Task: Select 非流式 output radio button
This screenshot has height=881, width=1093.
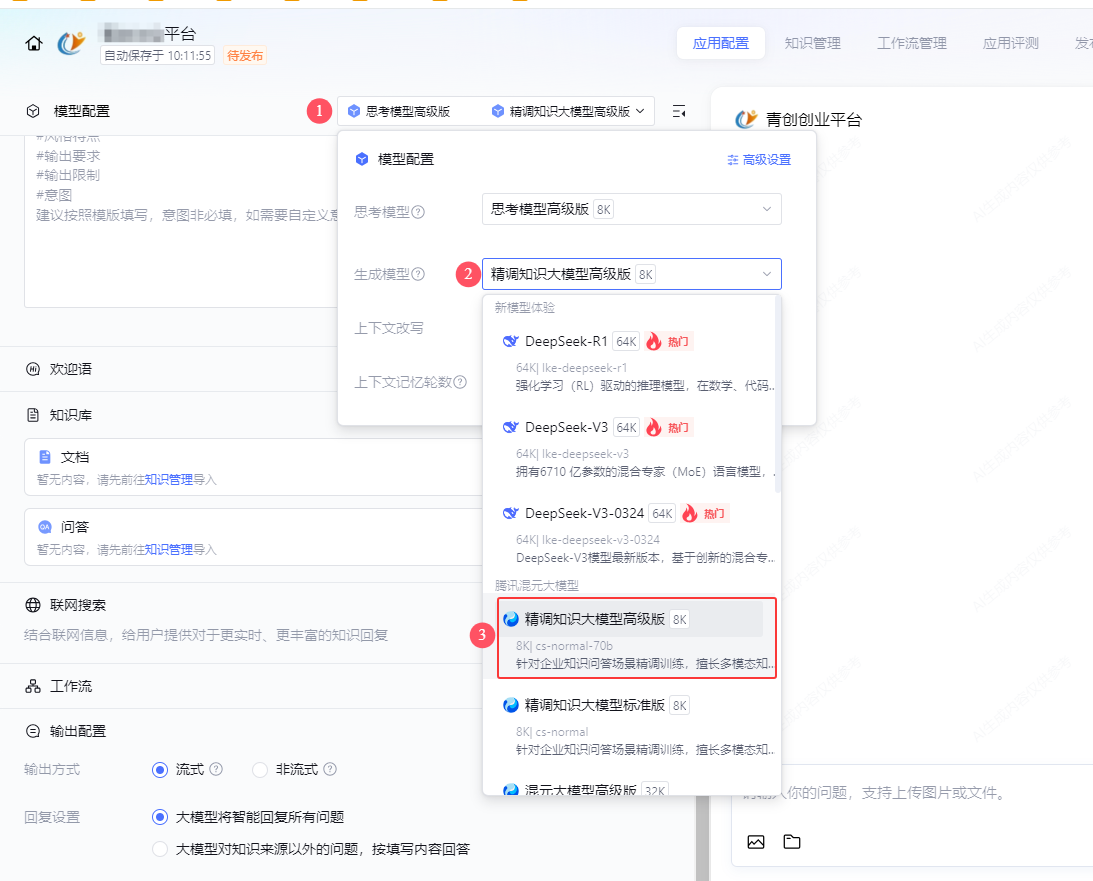Action: (260, 769)
